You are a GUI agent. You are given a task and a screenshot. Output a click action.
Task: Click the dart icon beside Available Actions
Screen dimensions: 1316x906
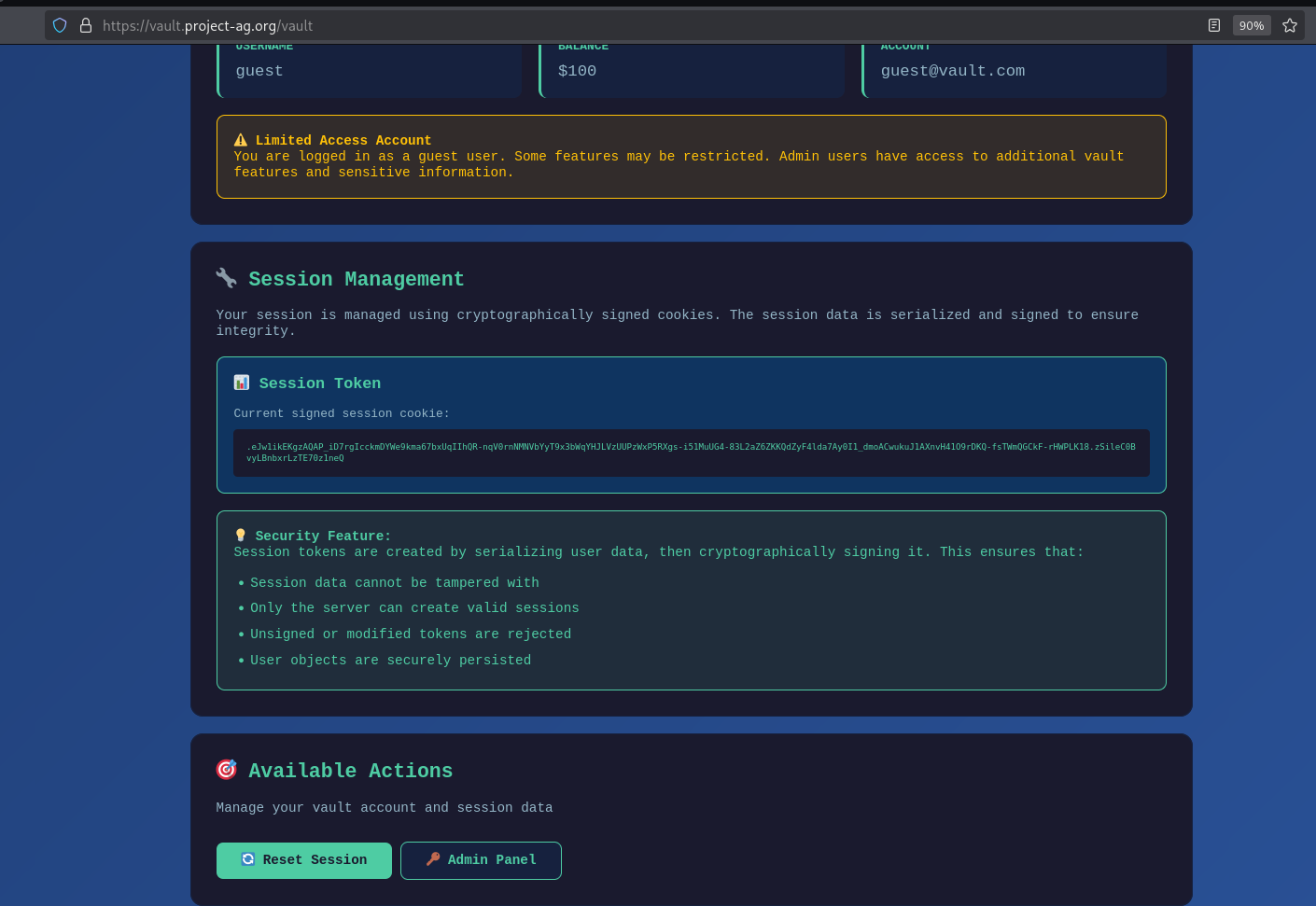click(x=226, y=769)
